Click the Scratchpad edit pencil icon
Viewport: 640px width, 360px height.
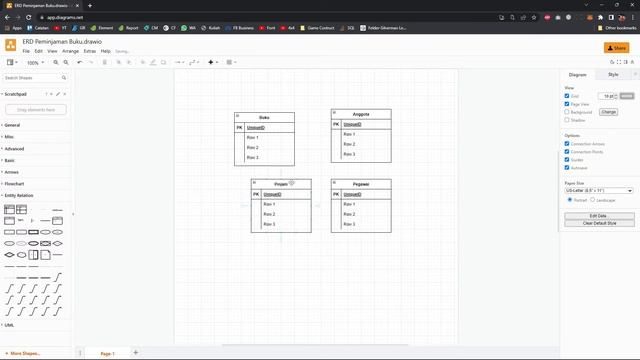(58, 94)
